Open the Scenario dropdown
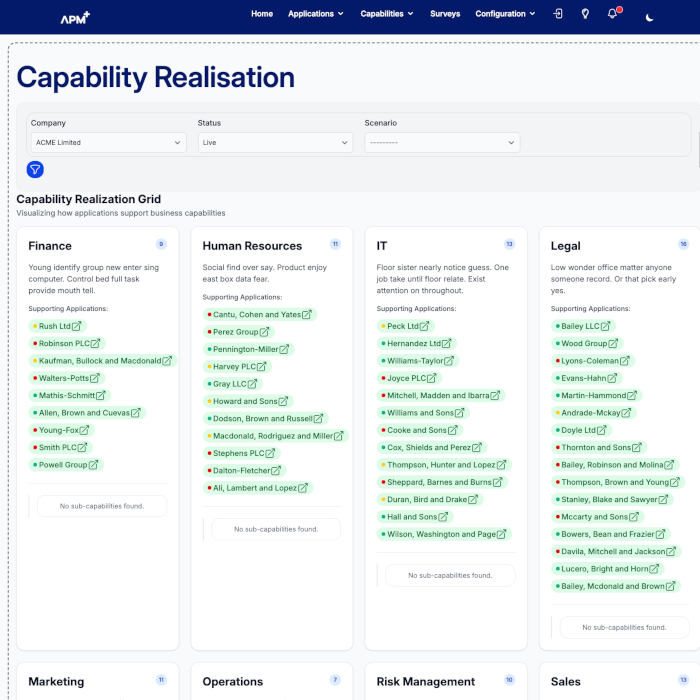The height and width of the screenshot is (700, 700). [x=442, y=143]
